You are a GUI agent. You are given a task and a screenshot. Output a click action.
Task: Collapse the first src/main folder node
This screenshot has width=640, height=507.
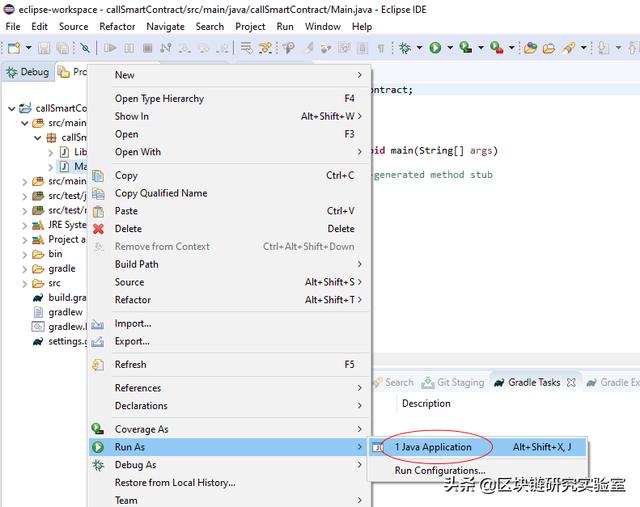(x=24, y=123)
